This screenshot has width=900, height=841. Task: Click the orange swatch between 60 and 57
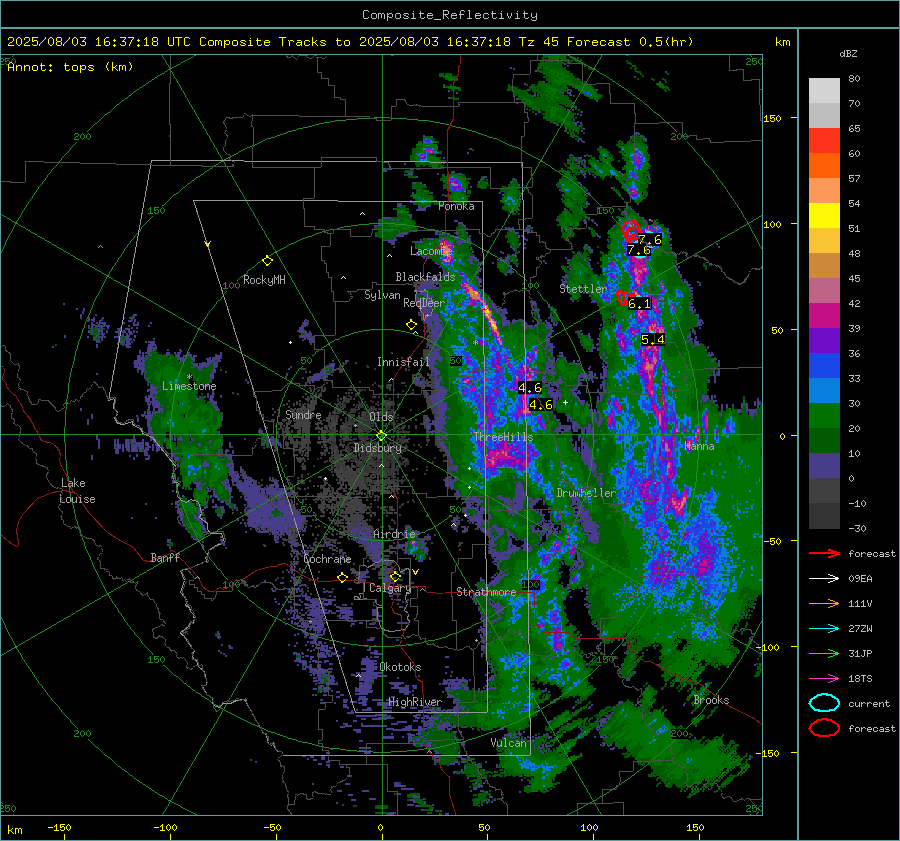[x=824, y=166]
